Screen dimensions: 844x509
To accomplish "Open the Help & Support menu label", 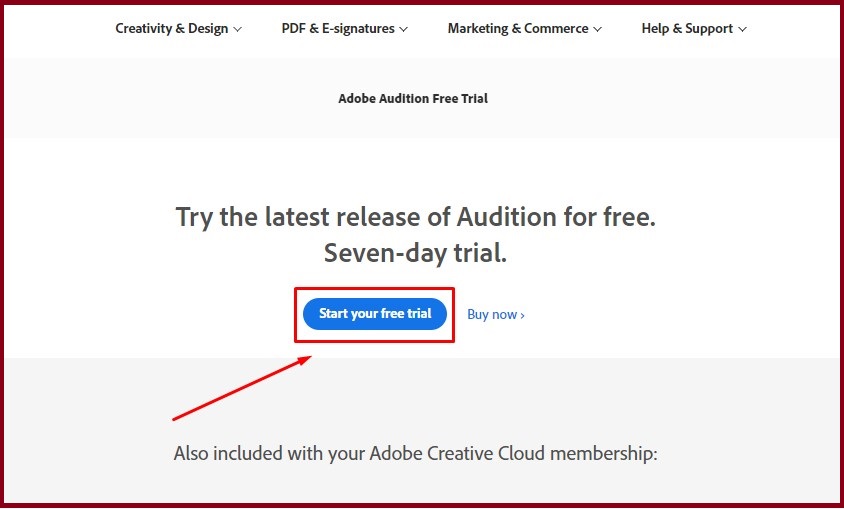I will tap(687, 29).
